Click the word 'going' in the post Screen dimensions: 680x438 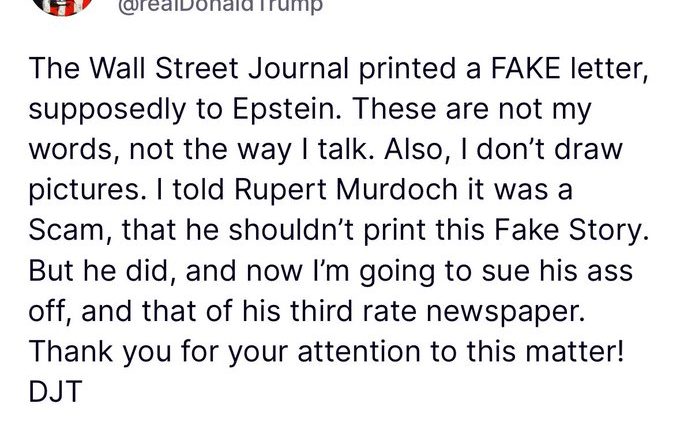coord(397,272)
